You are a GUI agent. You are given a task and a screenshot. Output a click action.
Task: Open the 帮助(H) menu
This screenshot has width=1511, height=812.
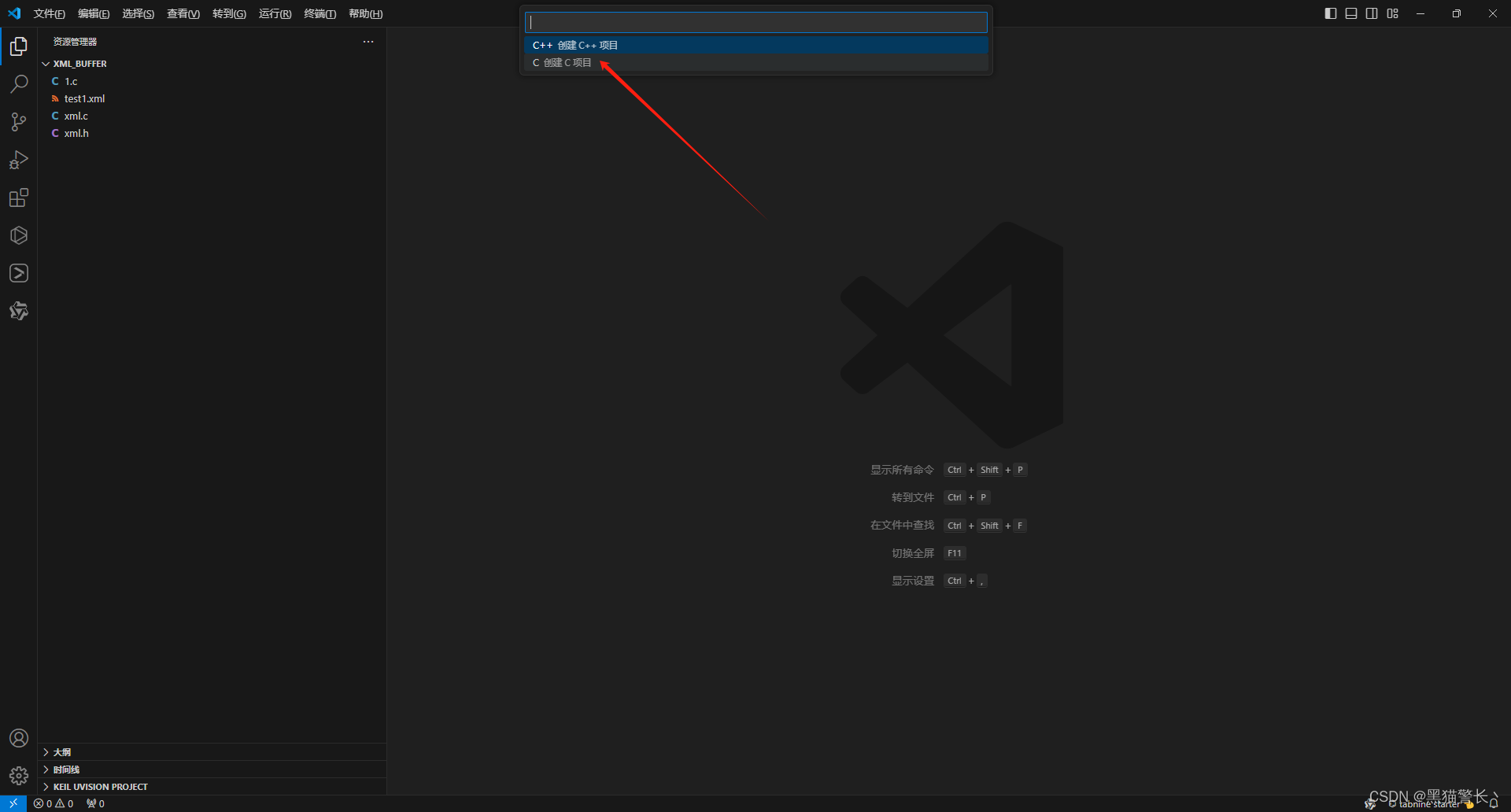coord(365,13)
